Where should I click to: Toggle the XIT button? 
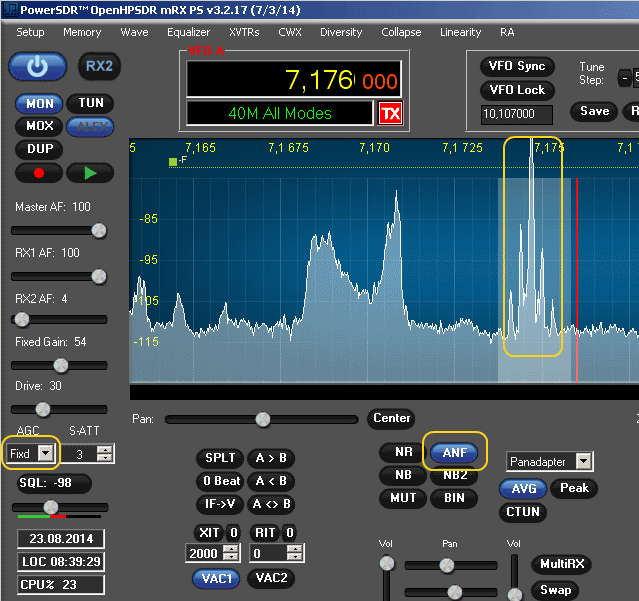[209, 533]
